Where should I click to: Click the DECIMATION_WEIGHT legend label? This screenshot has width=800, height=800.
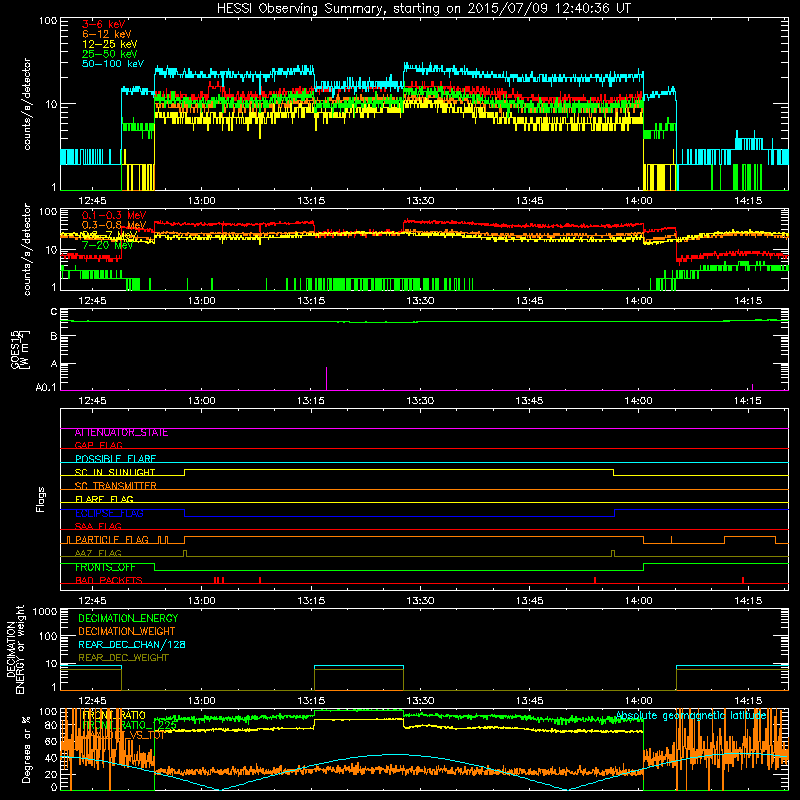pos(127,632)
